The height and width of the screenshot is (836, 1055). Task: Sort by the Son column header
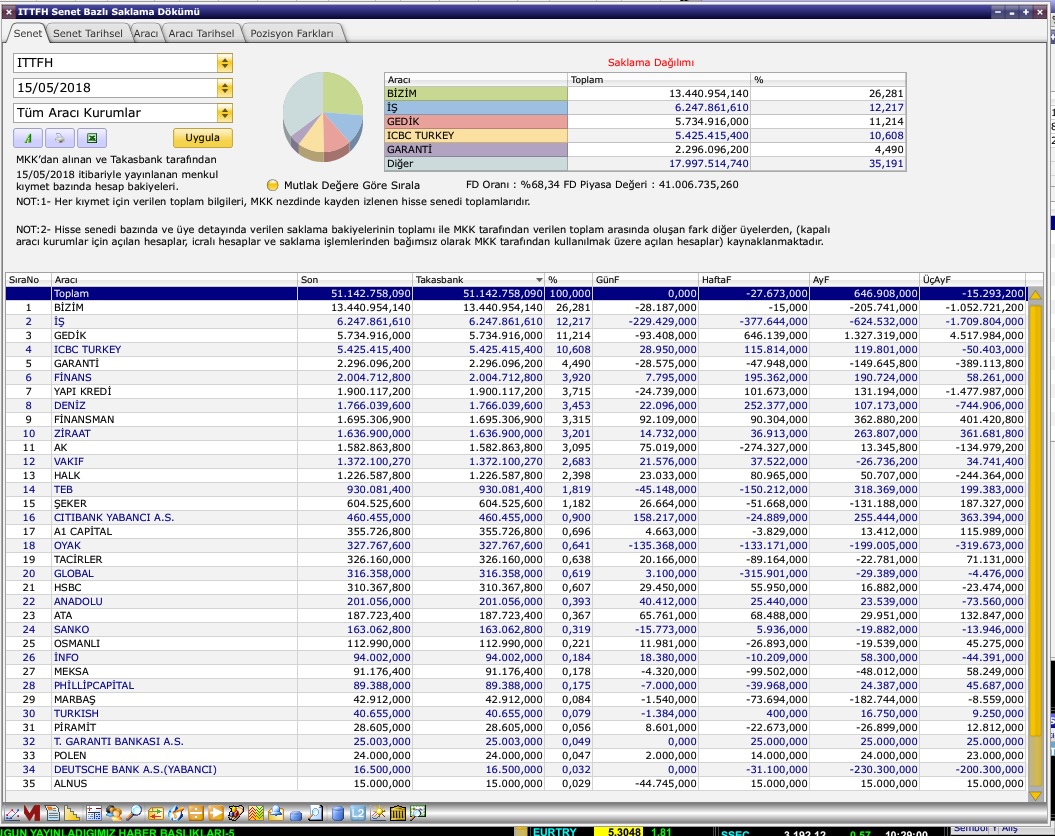(x=355, y=280)
